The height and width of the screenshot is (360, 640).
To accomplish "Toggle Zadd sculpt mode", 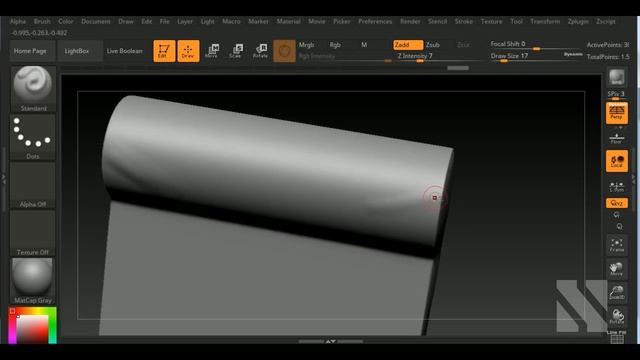I will pyautogui.click(x=408, y=45).
